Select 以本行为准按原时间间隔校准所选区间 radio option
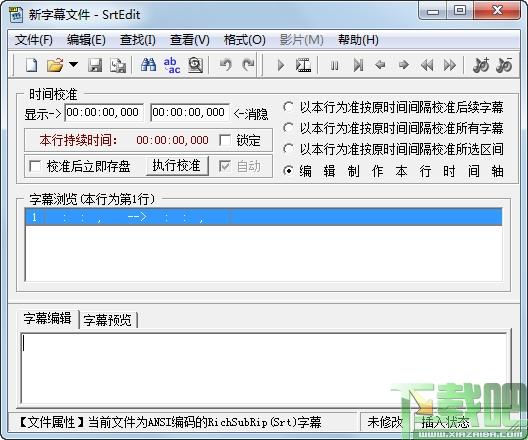Viewport: 528px width, 440px height. tap(288, 149)
